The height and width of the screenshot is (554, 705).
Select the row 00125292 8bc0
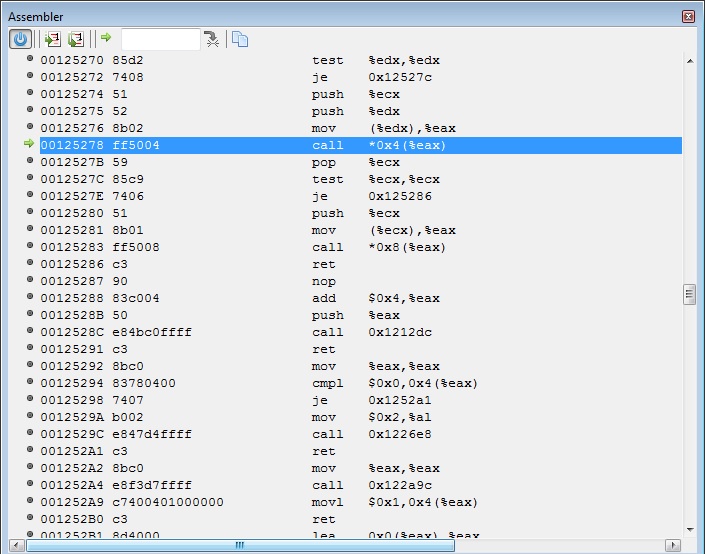[361, 366]
